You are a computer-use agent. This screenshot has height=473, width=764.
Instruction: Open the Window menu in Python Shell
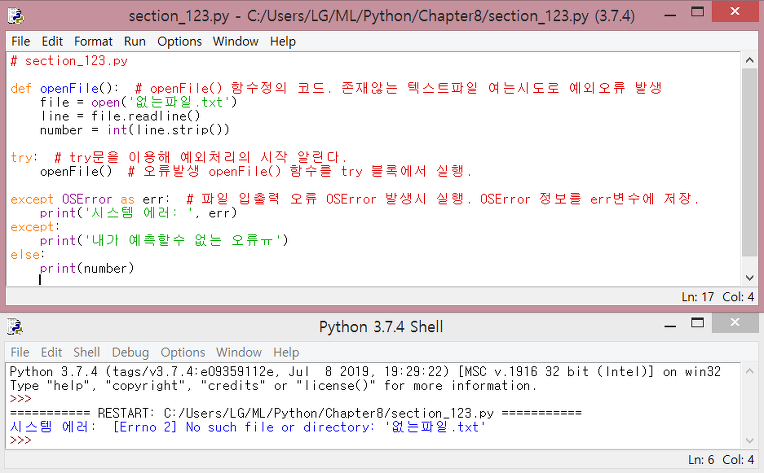point(239,352)
